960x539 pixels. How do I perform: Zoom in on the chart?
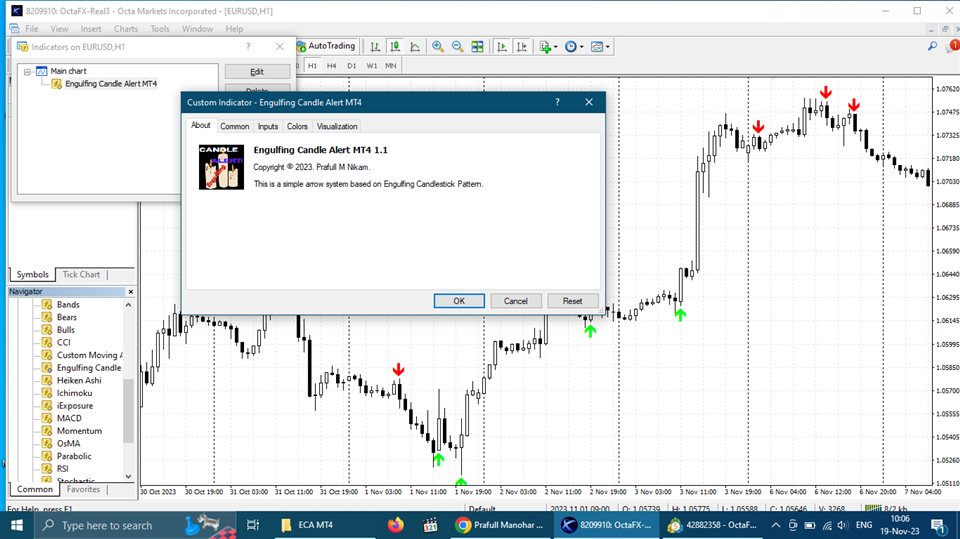pos(438,47)
